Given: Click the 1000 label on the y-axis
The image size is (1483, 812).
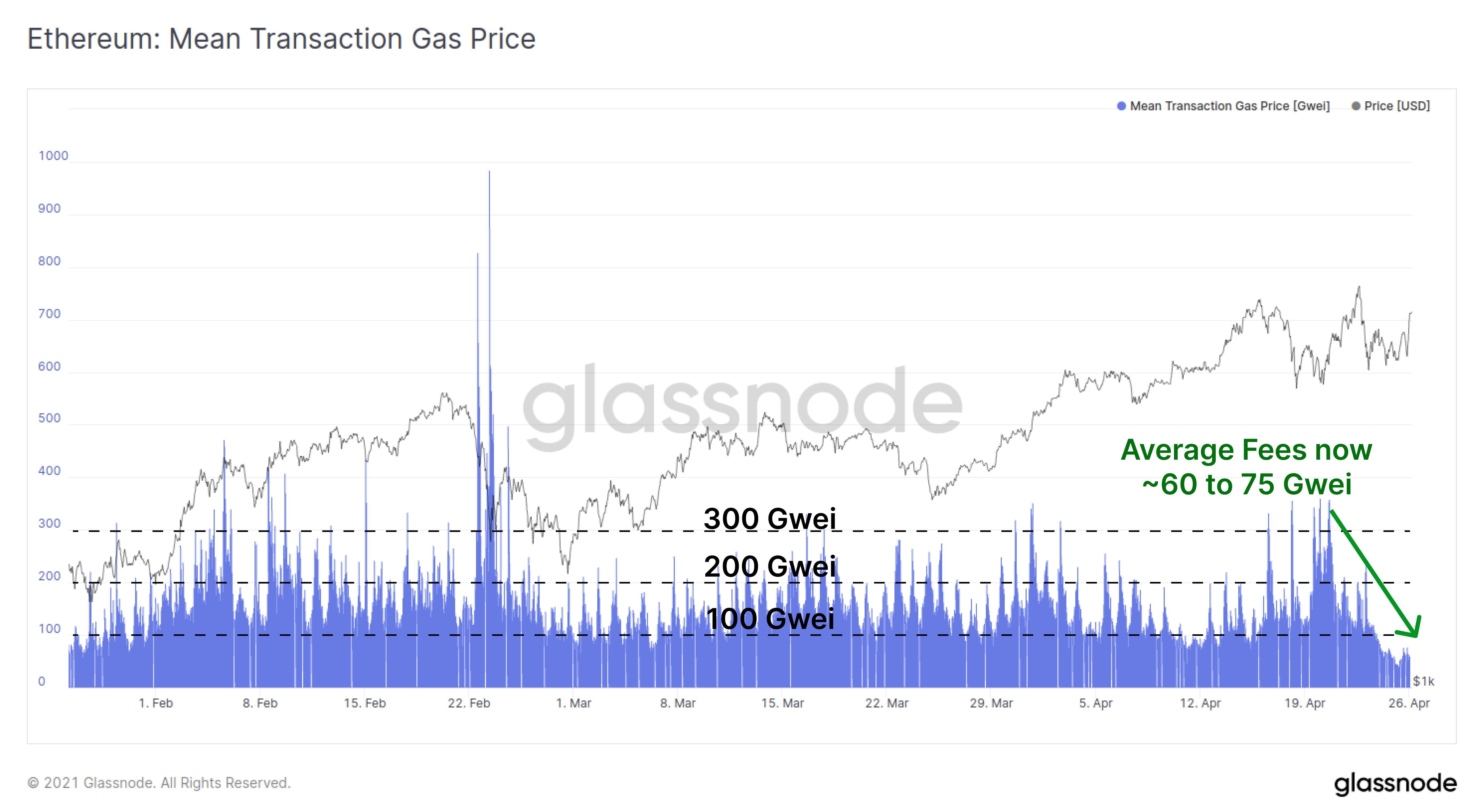Looking at the screenshot, I should tap(53, 156).
